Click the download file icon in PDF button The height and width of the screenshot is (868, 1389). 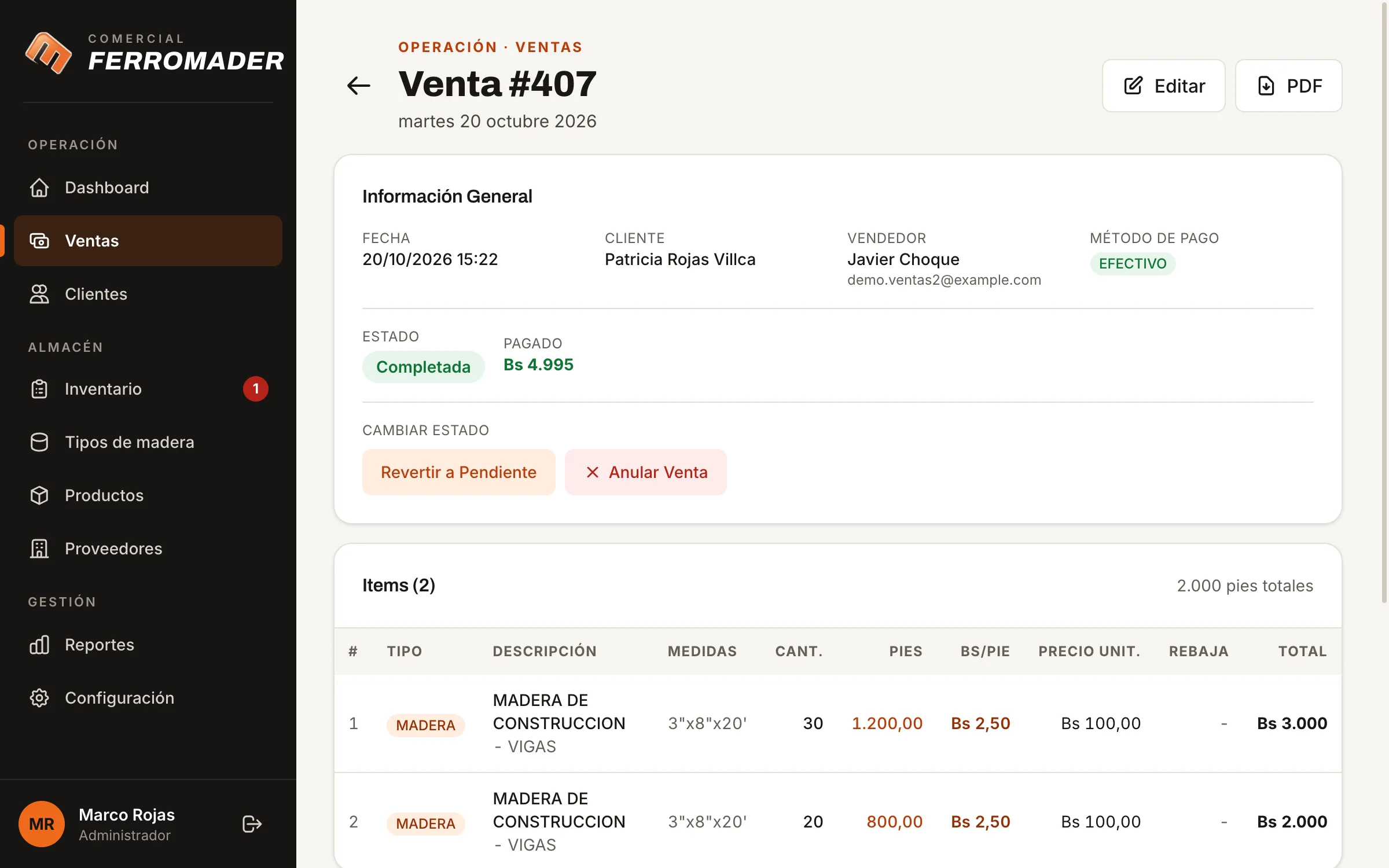point(1266,86)
